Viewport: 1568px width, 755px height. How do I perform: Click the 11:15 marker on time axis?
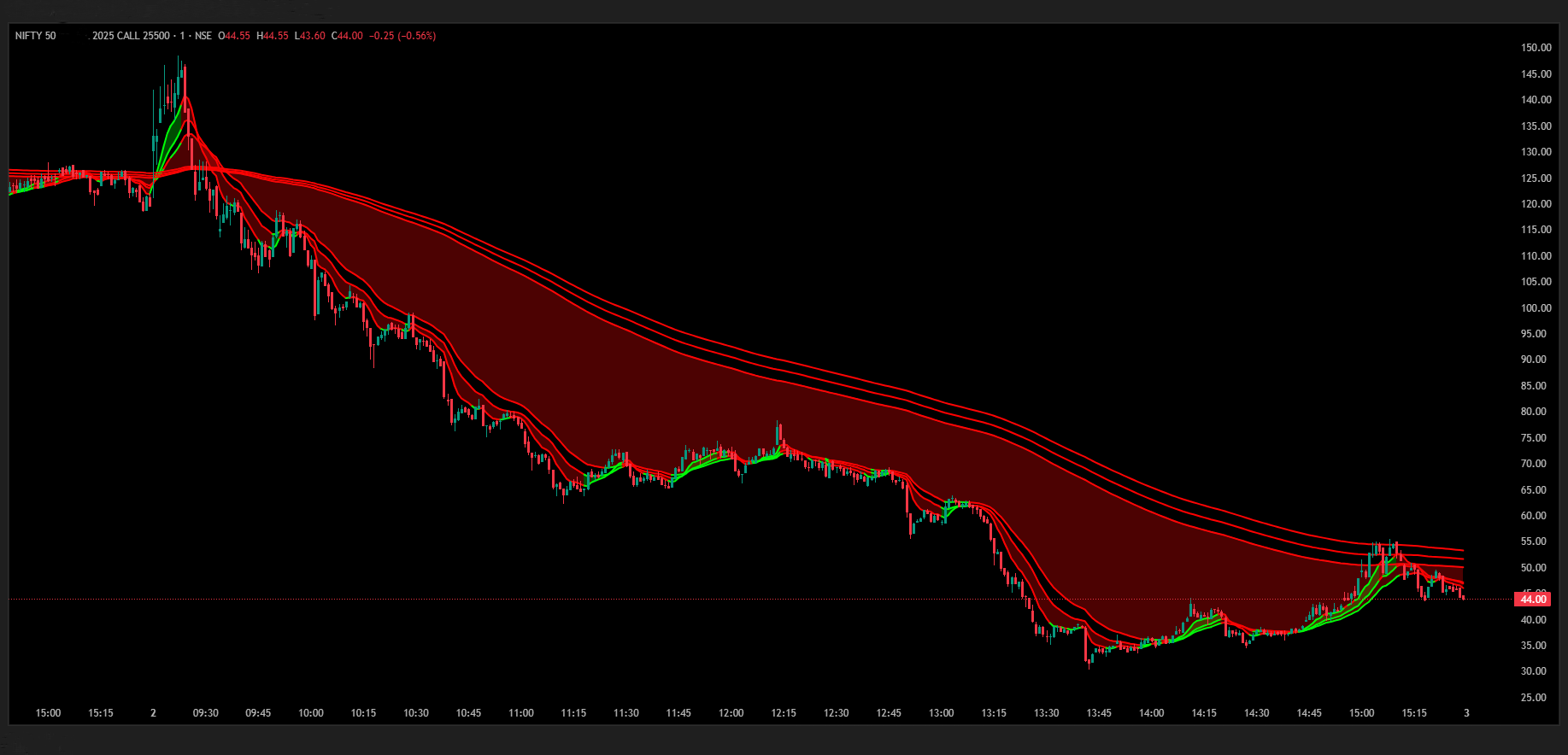click(573, 713)
